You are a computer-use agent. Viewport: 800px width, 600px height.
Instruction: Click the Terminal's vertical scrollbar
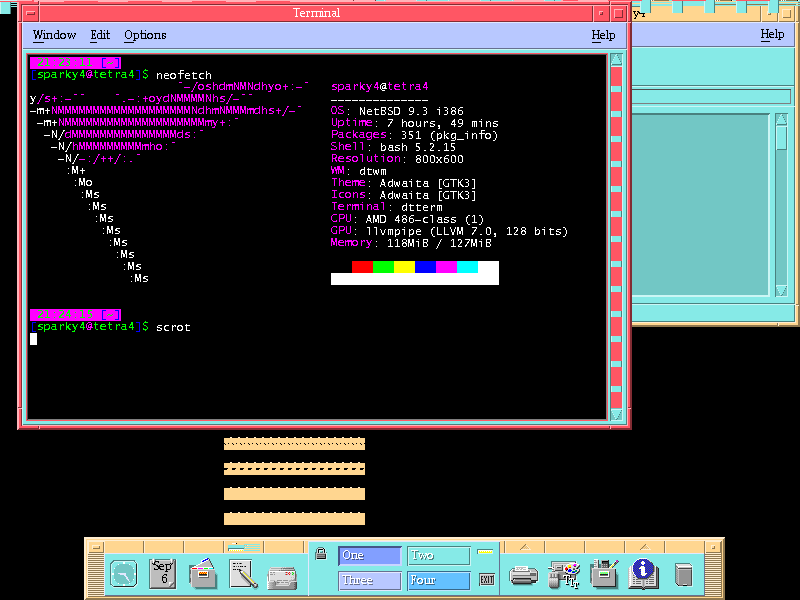pos(616,240)
